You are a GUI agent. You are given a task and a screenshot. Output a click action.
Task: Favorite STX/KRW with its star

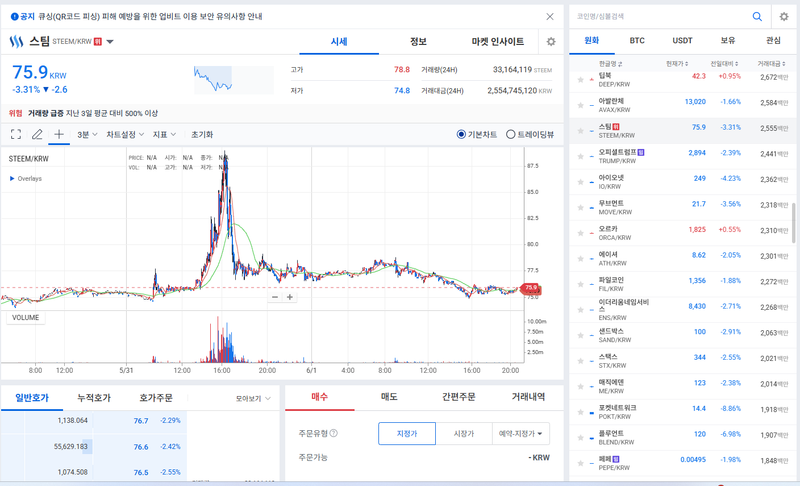tap(580, 361)
